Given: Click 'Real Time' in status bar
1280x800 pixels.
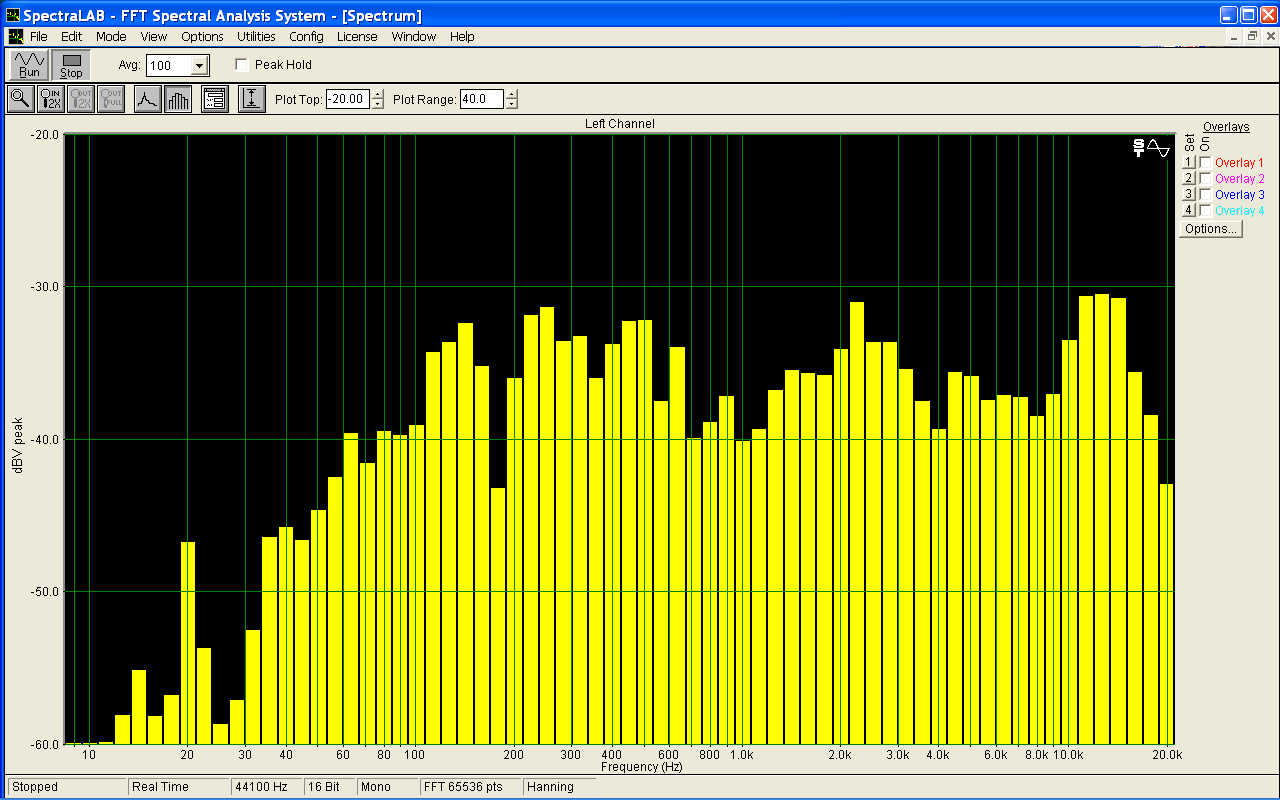Looking at the screenshot, I should click(x=178, y=787).
